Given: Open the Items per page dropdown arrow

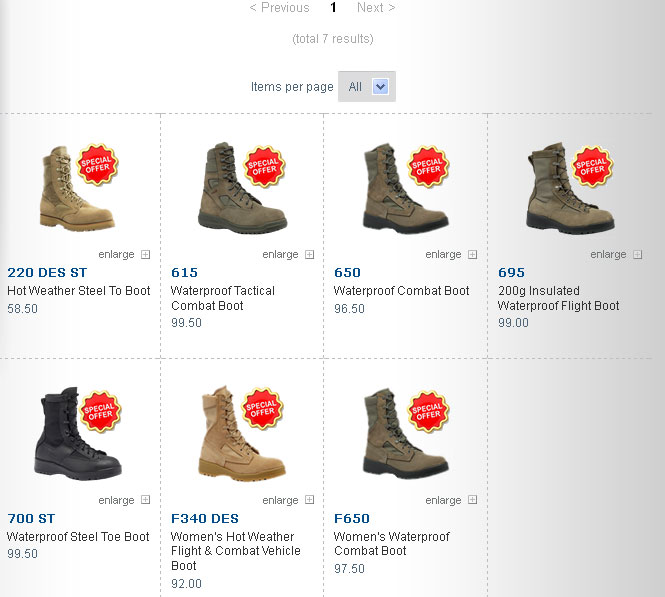Looking at the screenshot, I should 380,87.
